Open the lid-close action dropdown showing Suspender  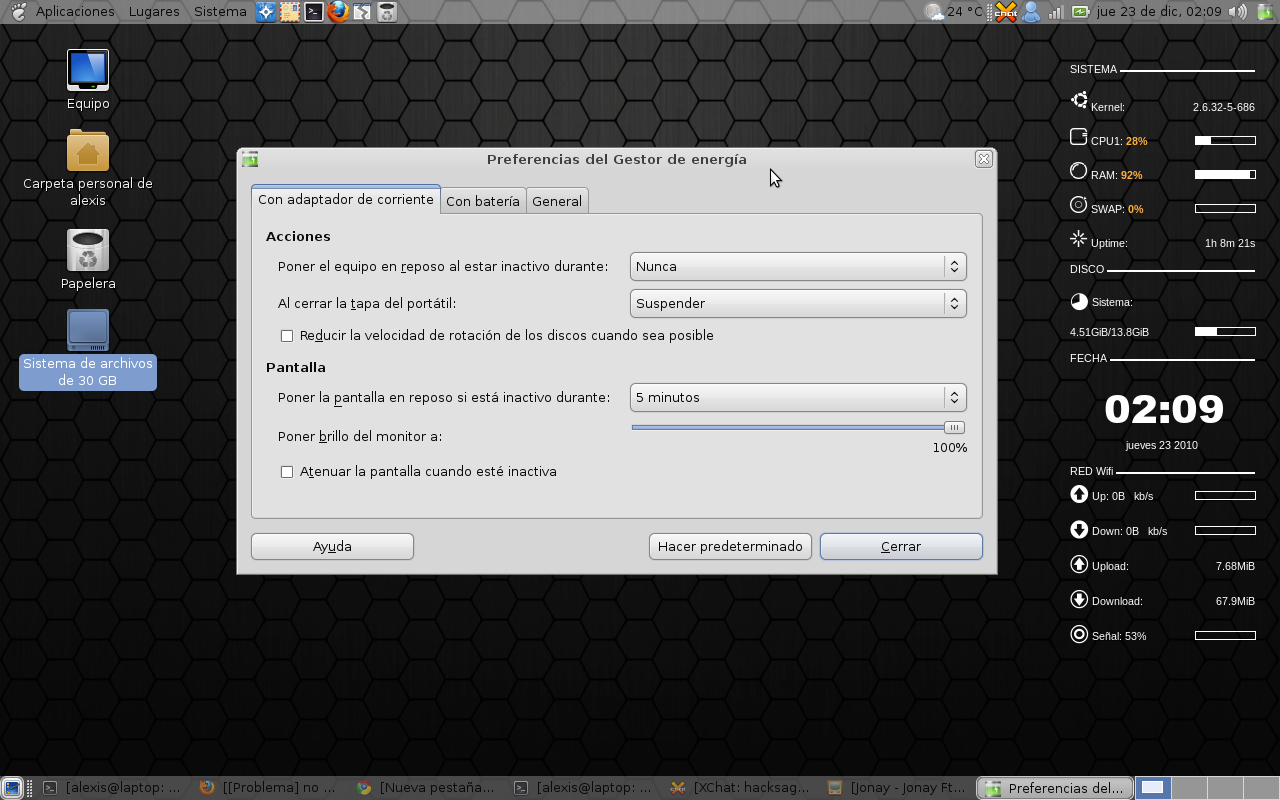point(798,303)
